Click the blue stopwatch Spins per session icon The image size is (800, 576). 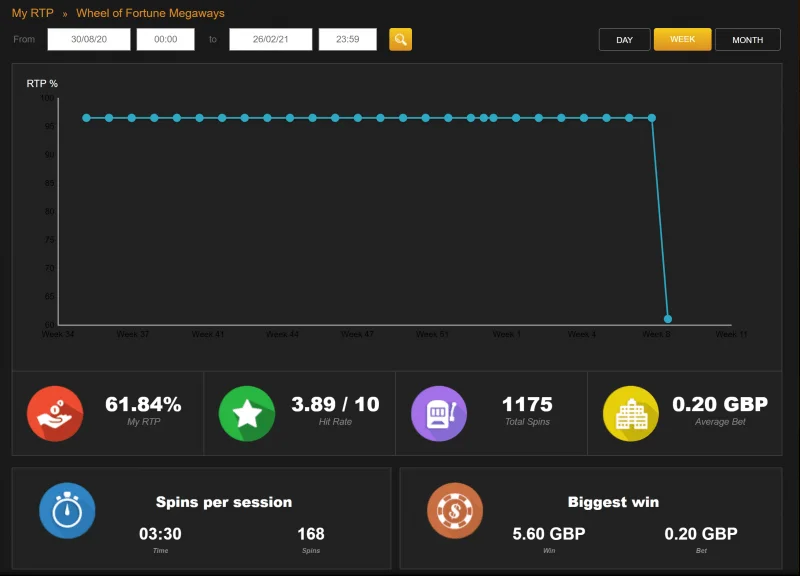(67, 511)
